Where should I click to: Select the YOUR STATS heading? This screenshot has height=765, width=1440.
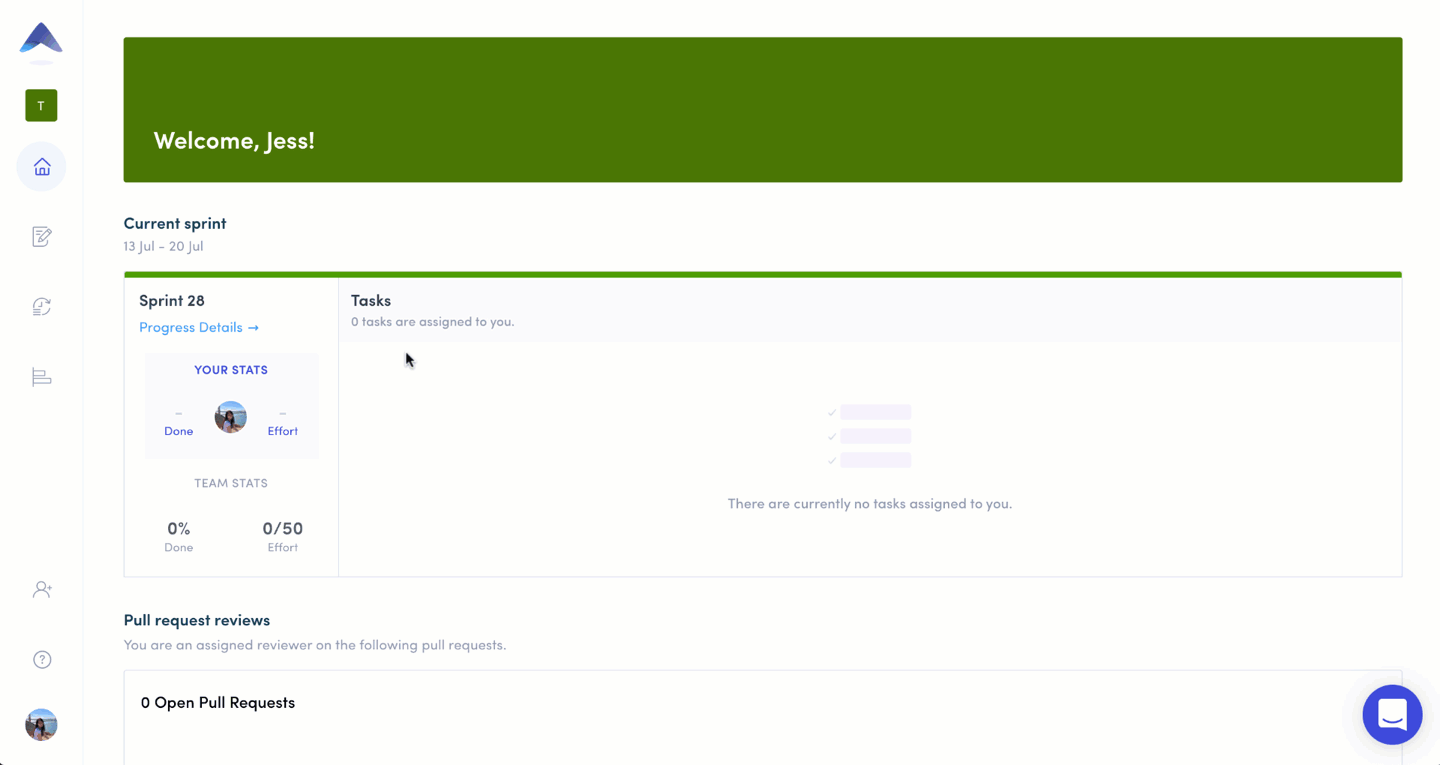tap(231, 370)
